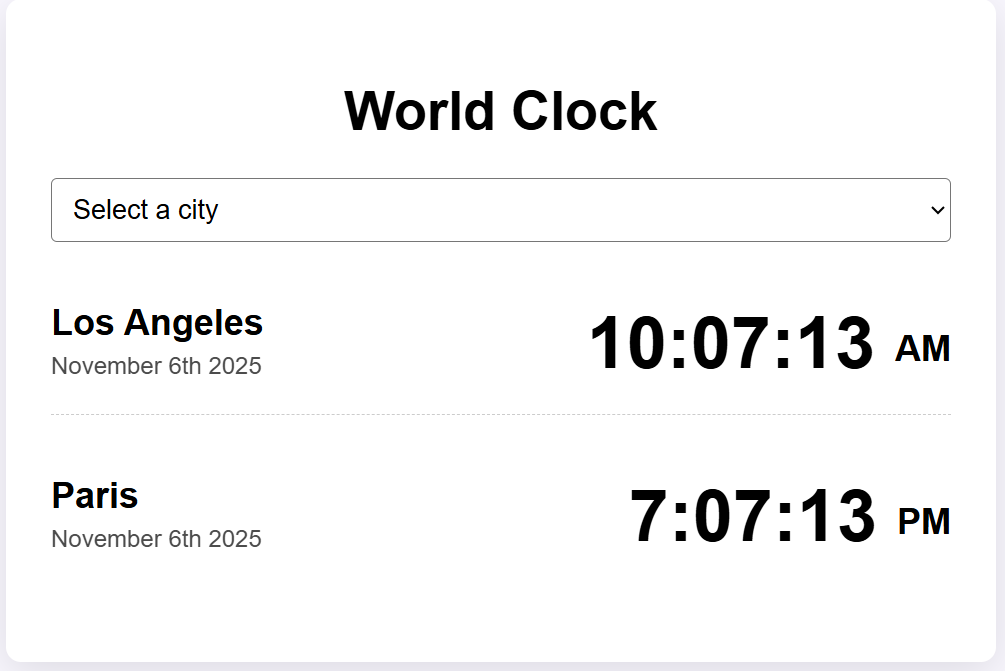1005x671 pixels.
Task: Click the dropdown chevron arrow
Action: coord(937,210)
